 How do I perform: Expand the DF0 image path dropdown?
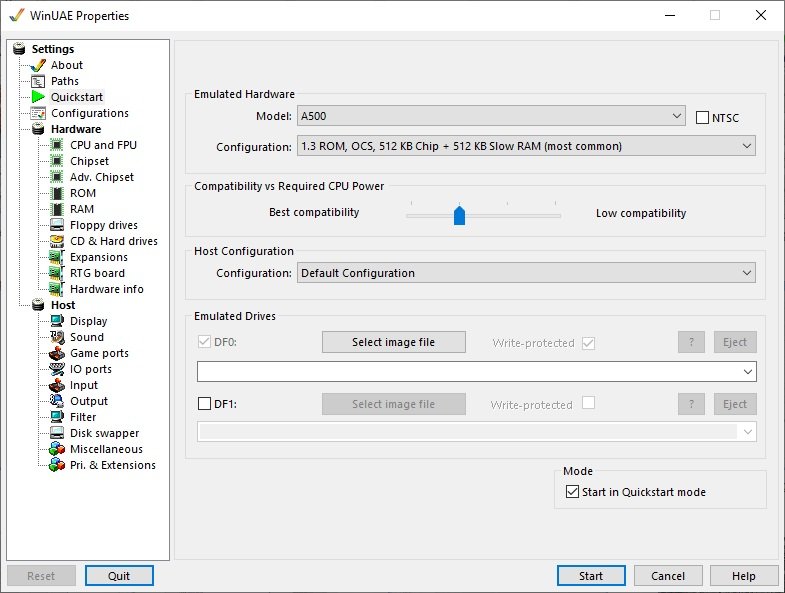pos(747,372)
